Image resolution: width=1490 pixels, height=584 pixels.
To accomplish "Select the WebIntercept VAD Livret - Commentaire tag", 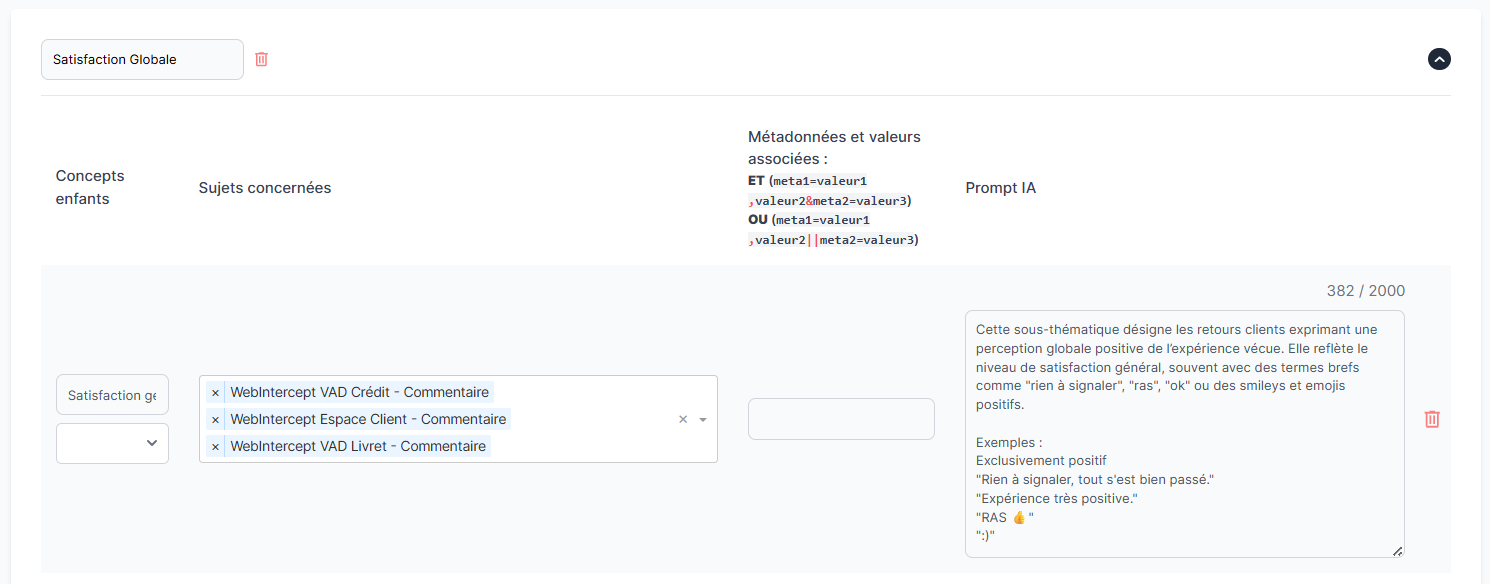I will [358, 446].
